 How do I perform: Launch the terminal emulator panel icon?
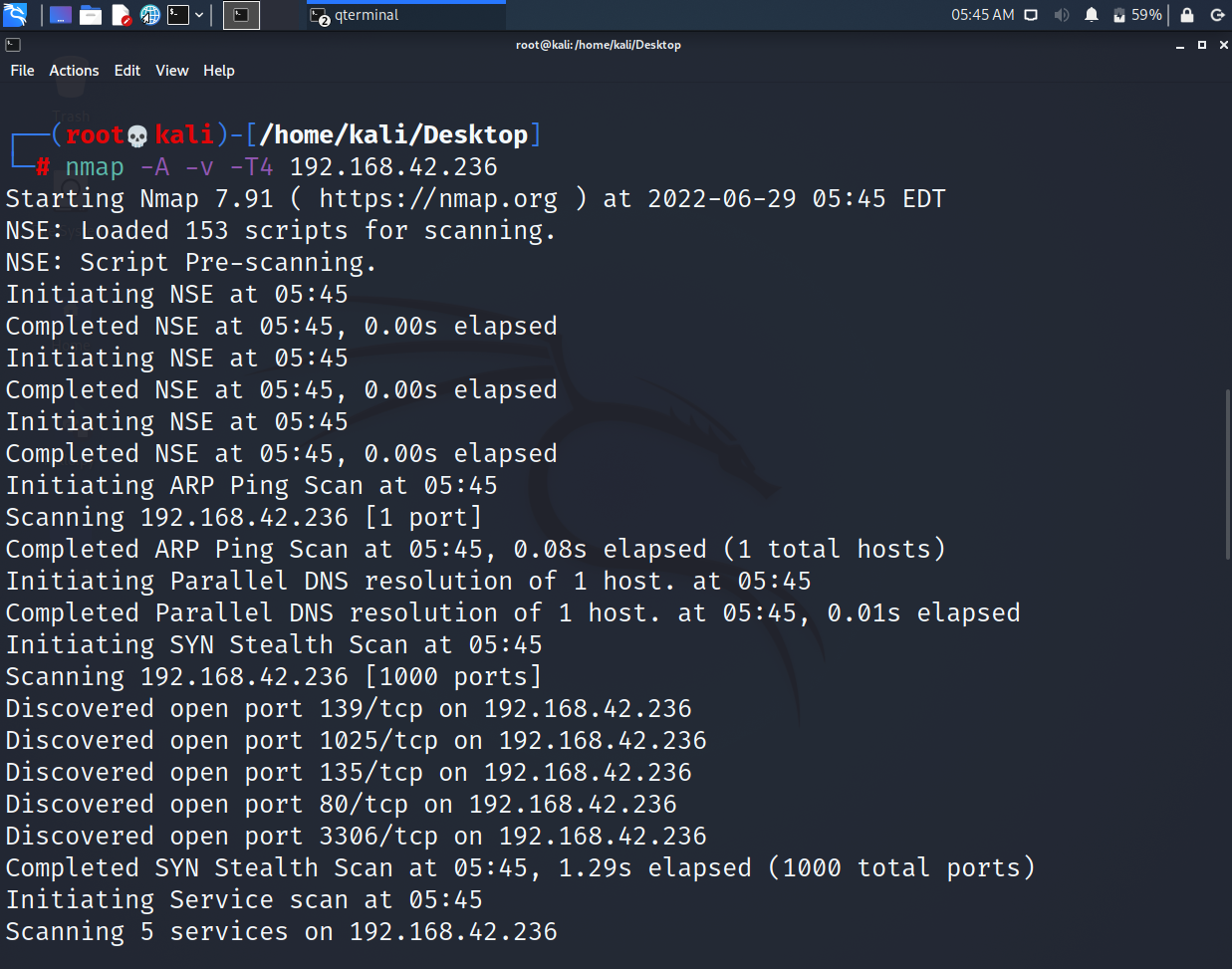pyautogui.click(x=178, y=15)
